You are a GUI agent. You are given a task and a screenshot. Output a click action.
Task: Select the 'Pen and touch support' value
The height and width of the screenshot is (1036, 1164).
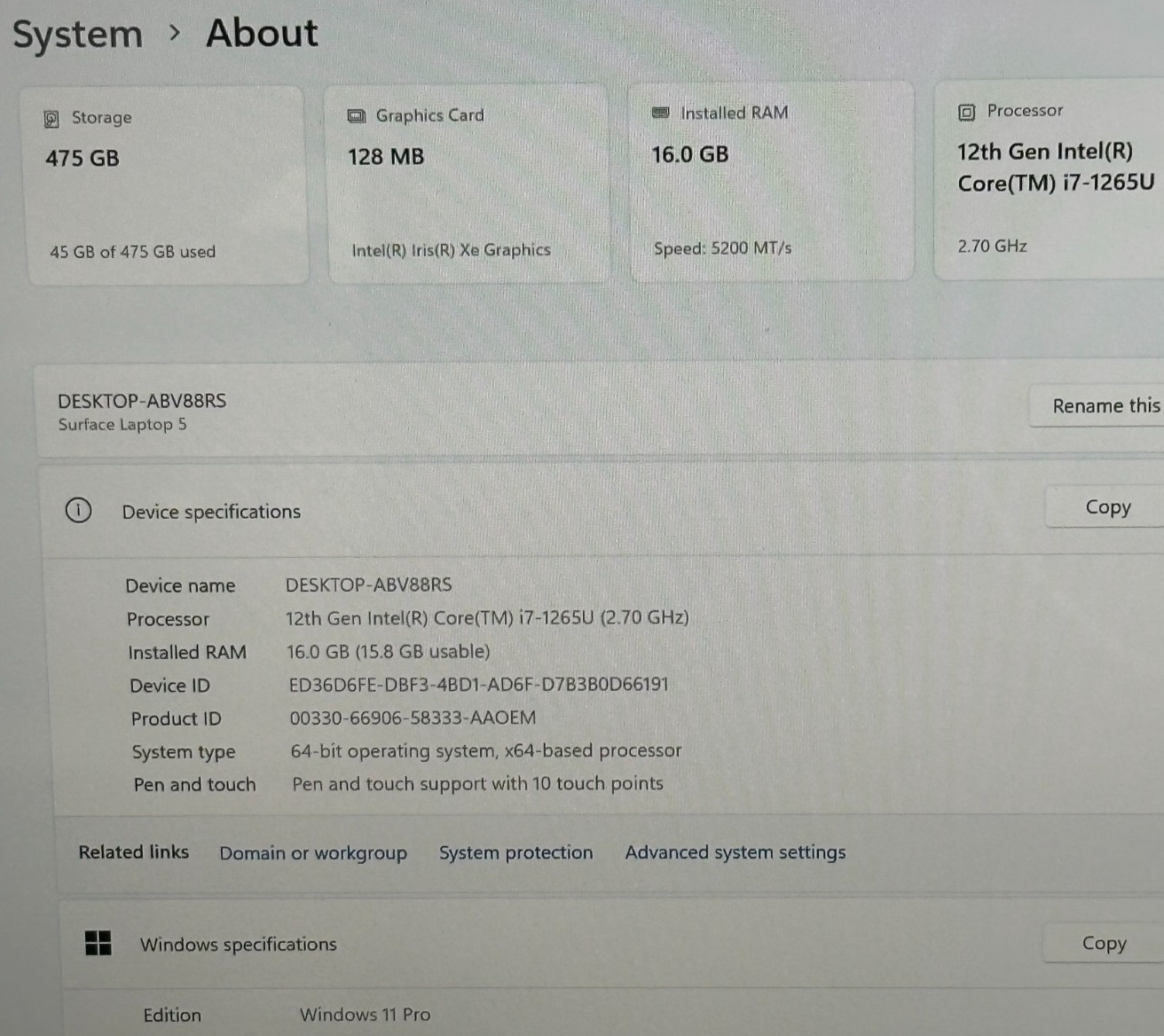pyautogui.click(x=477, y=783)
